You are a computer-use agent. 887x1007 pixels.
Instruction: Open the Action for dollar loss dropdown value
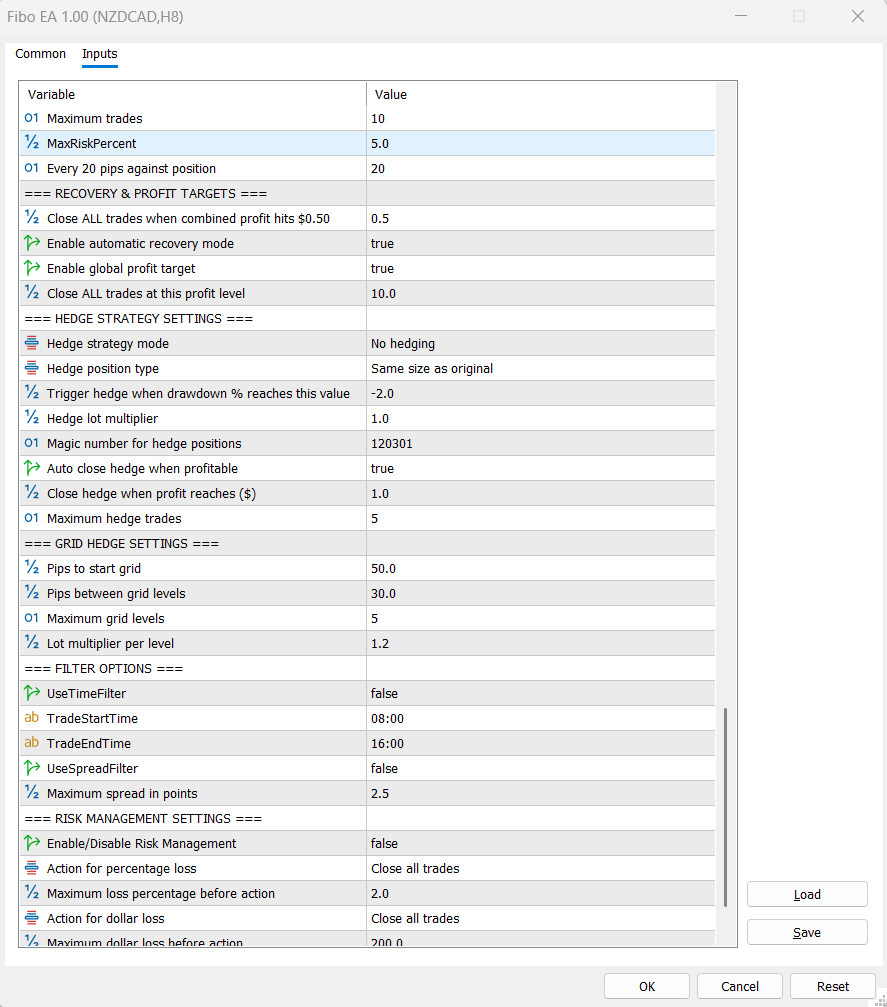tap(540, 918)
